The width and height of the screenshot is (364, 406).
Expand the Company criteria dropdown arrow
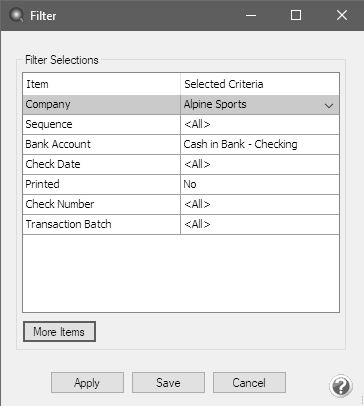coord(329,105)
